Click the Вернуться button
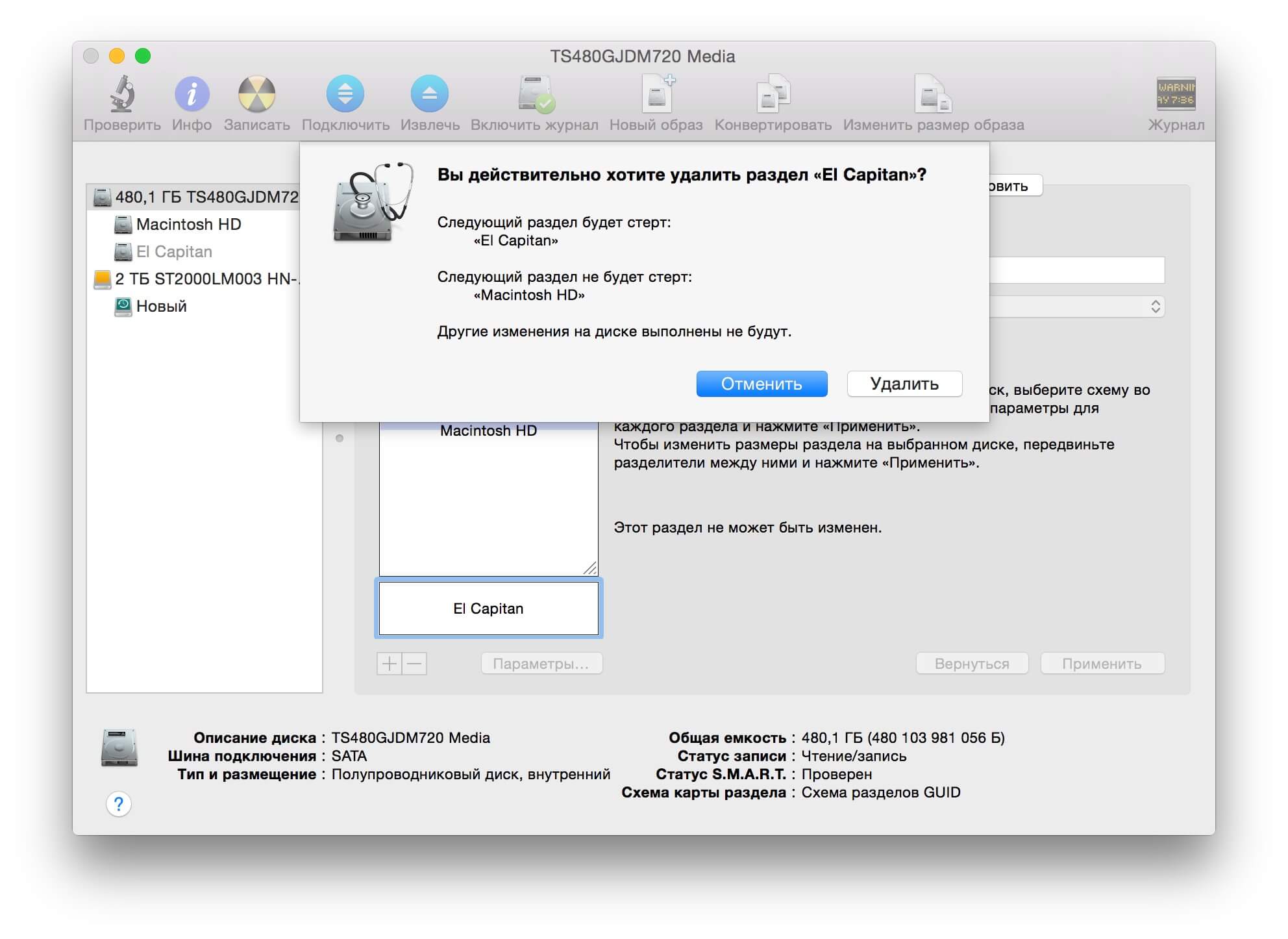 pos(972,664)
